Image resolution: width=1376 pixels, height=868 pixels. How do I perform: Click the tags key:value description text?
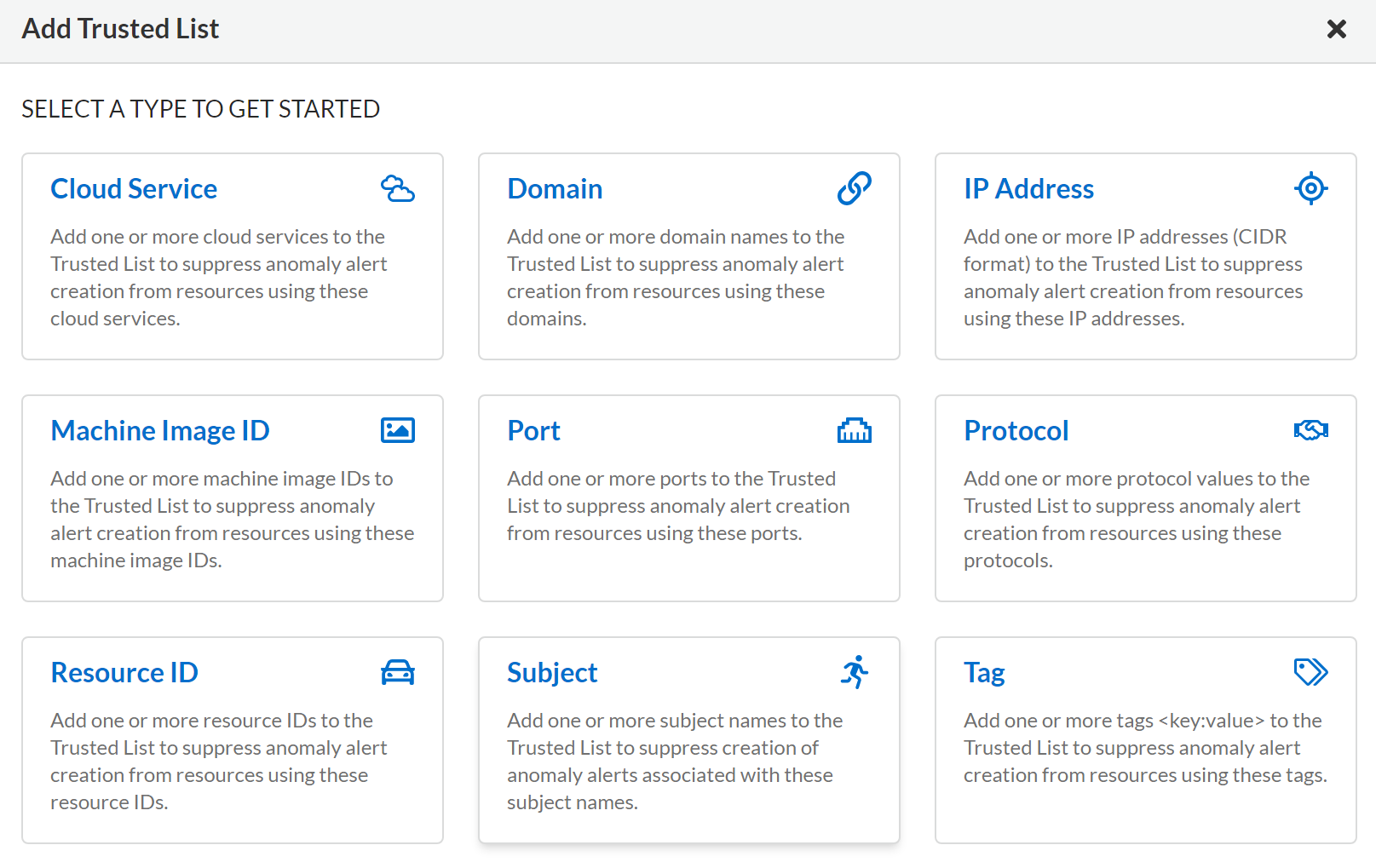(x=1145, y=747)
